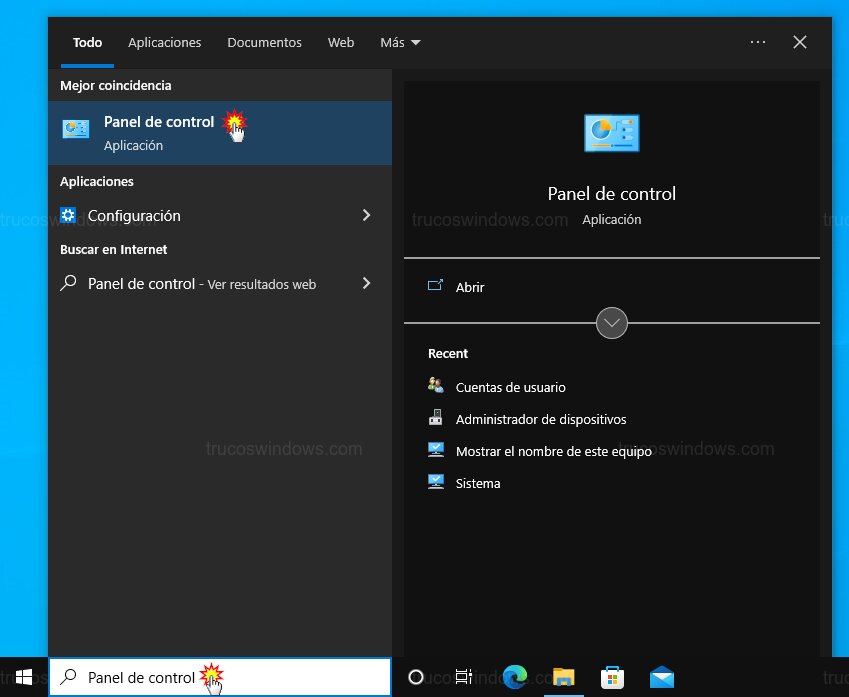Select the Aplicaciones search filter tab
Viewport: 849px width, 697px height.
coord(164,42)
